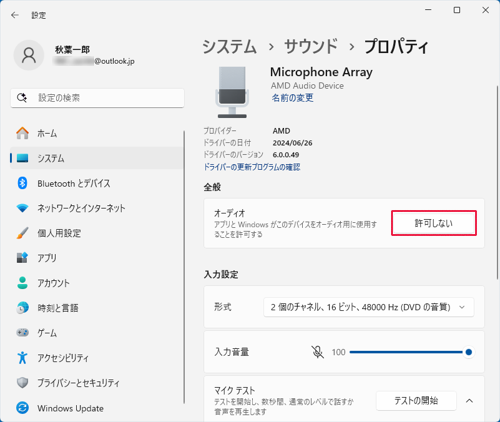Click the 入力音量 volume slider handle

(x=469, y=352)
